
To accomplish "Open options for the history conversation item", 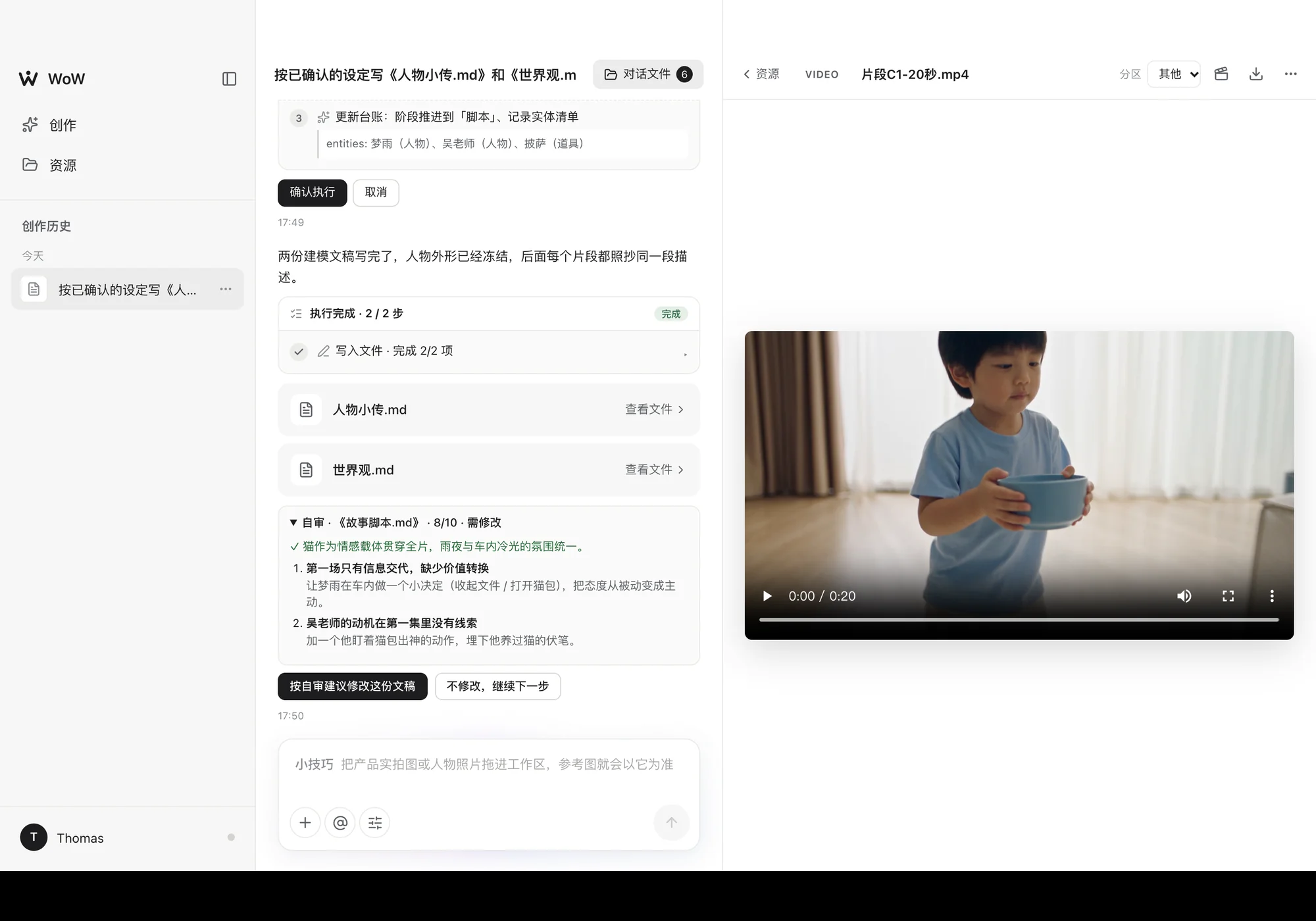I will 226,289.
